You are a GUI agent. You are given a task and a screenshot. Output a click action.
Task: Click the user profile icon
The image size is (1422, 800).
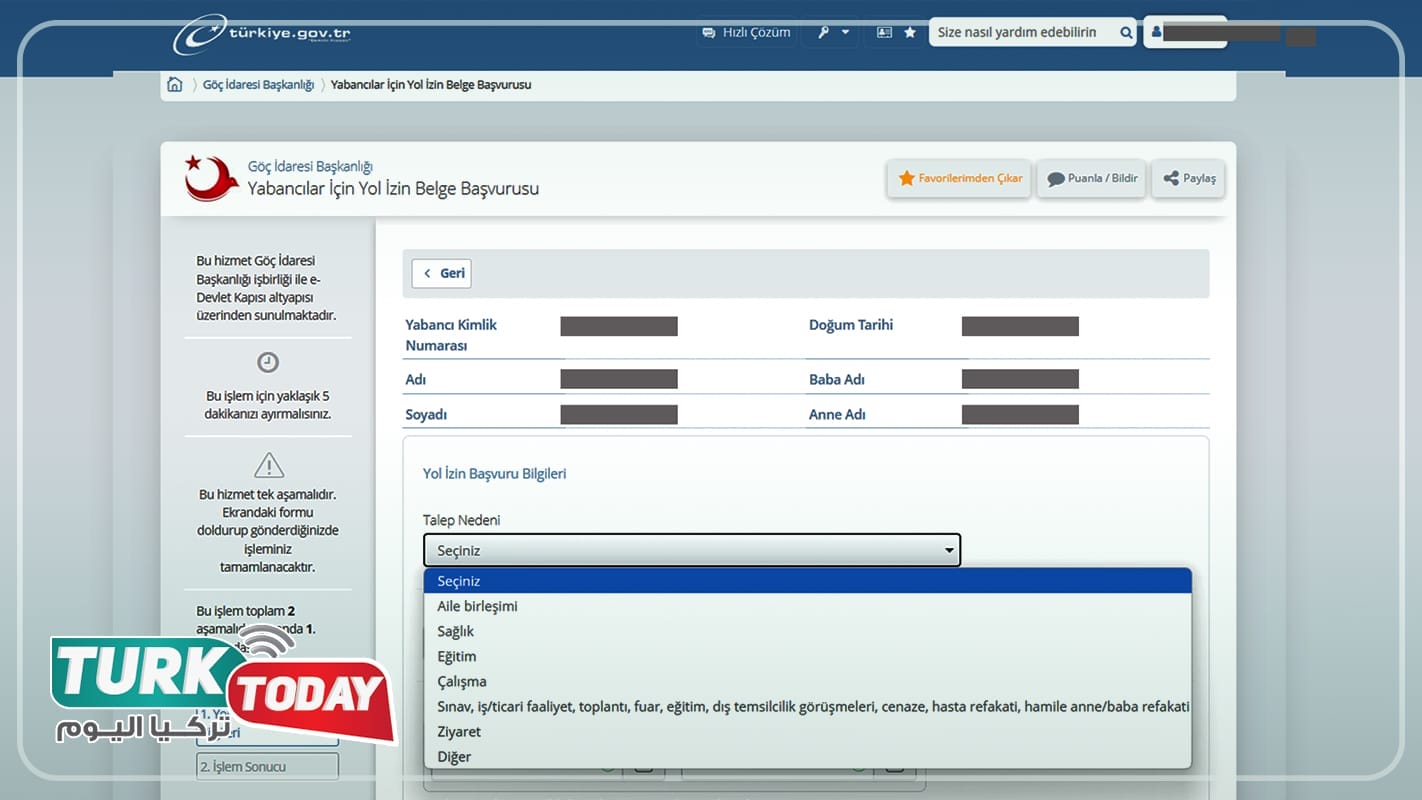pos(1157,32)
